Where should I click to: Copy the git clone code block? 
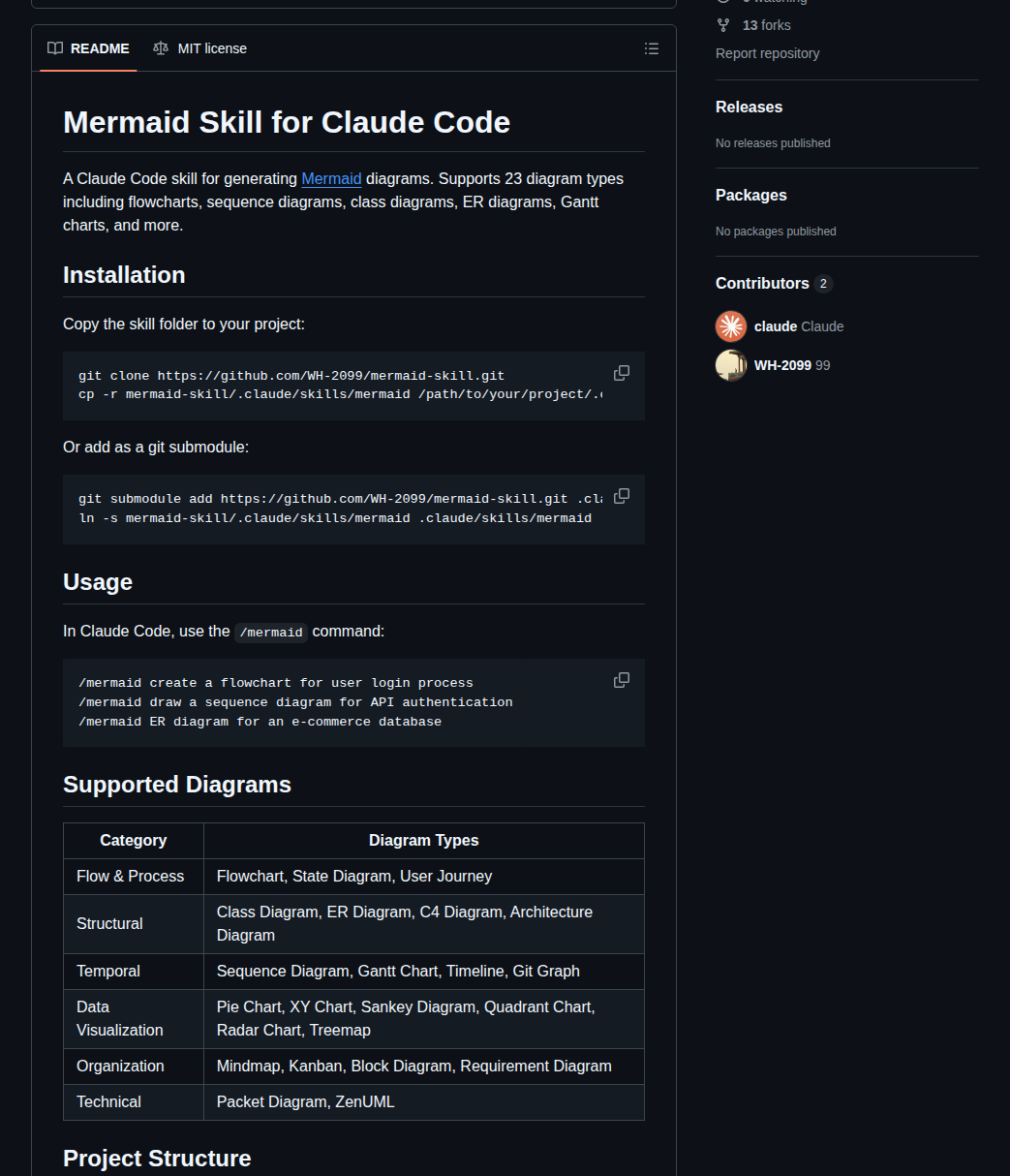pos(622,373)
